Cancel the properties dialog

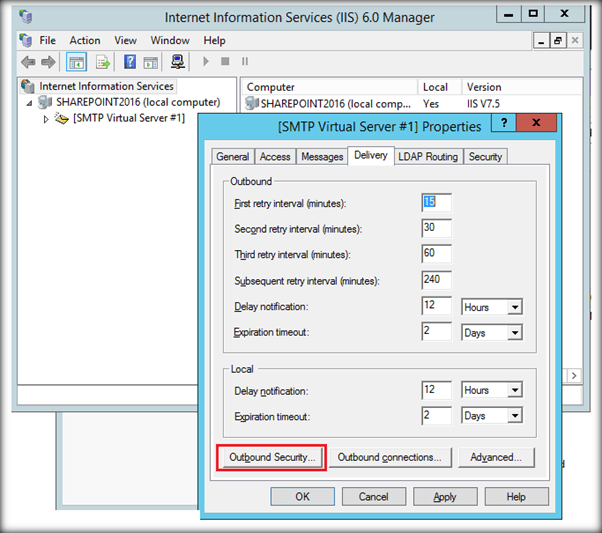pos(374,497)
